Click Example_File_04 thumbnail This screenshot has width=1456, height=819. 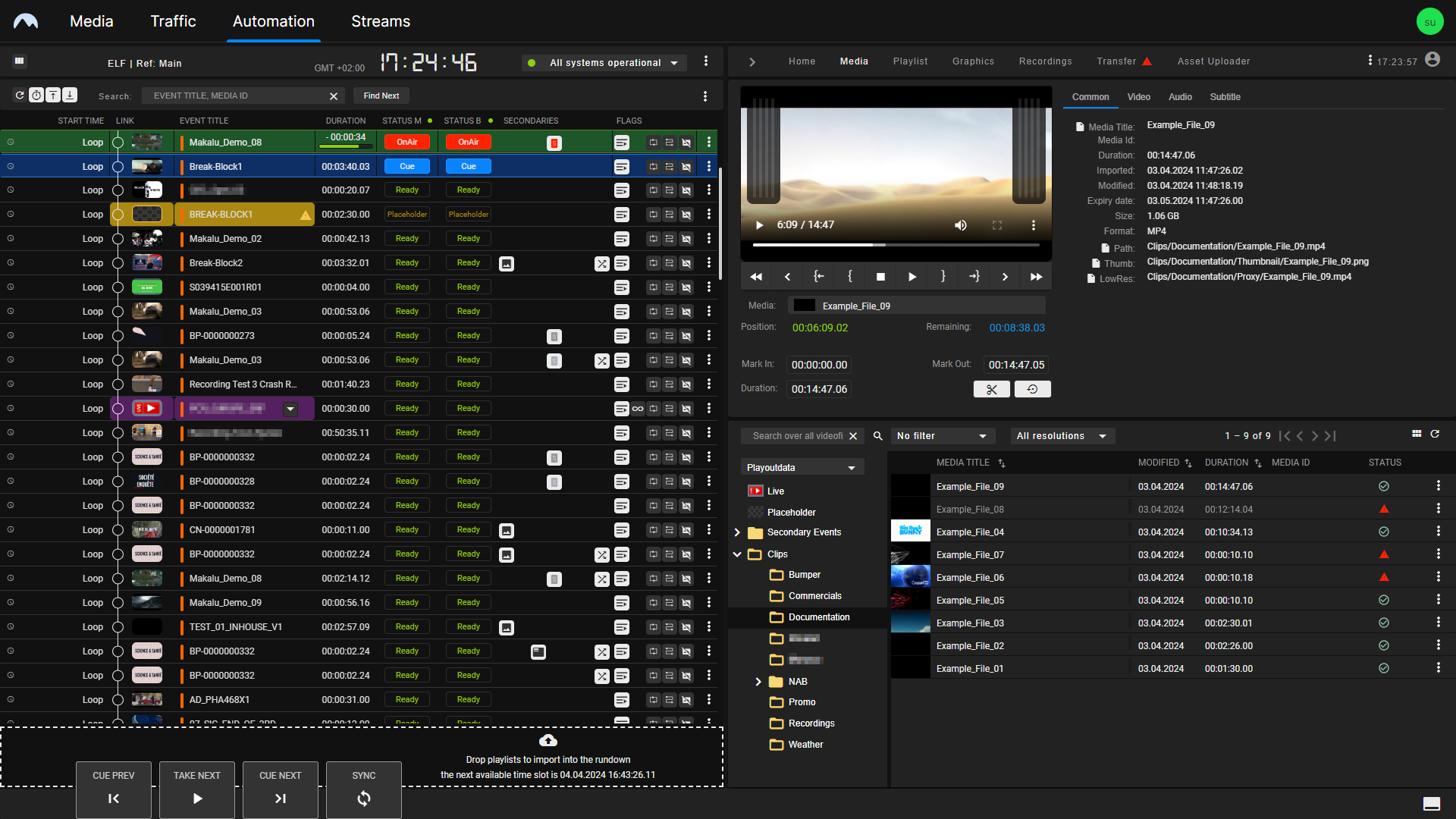(x=911, y=532)
